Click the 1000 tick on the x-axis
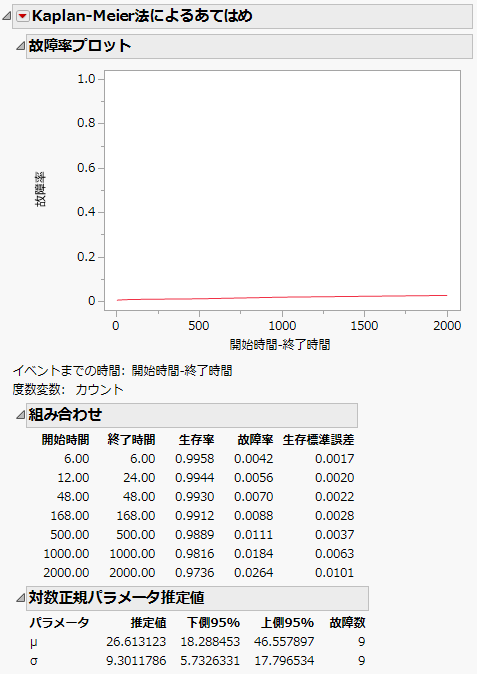Viewport: 477px width, 674px height. coord(282,325)
